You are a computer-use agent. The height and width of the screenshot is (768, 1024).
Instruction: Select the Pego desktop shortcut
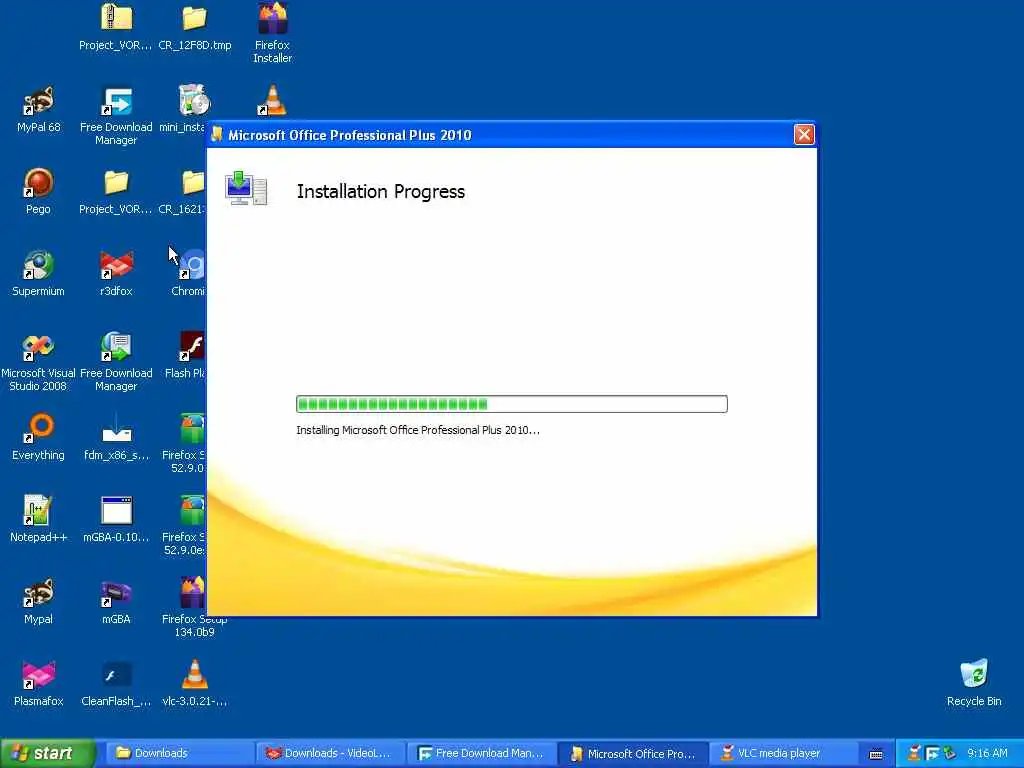(38, 183)
